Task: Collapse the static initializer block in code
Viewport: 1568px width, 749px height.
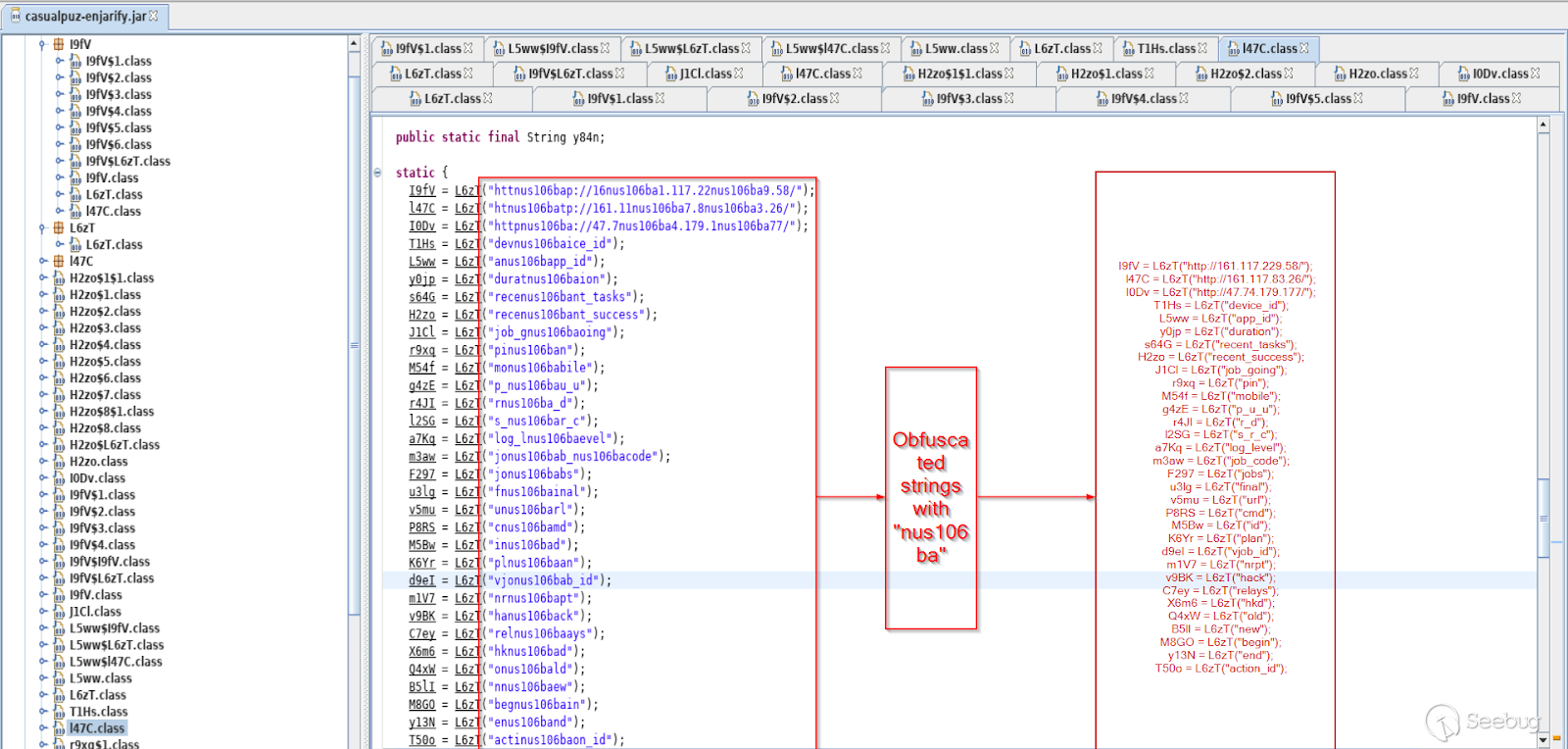Action: pyautogui.click(x=378, y=173)
